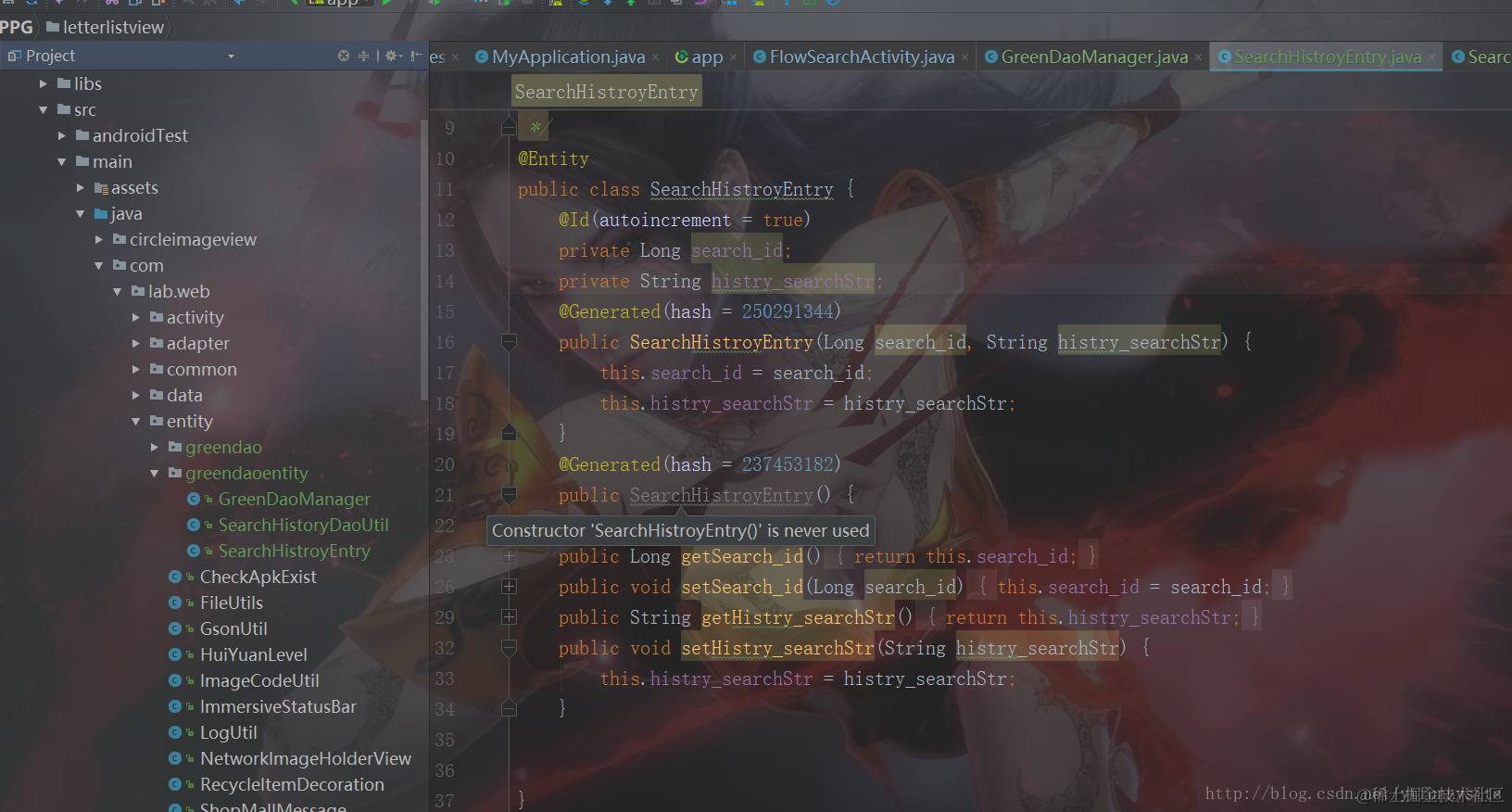1512x812 pixels.
Task: Select GsonUtil in the project tree
Action: tap(233, 628)
